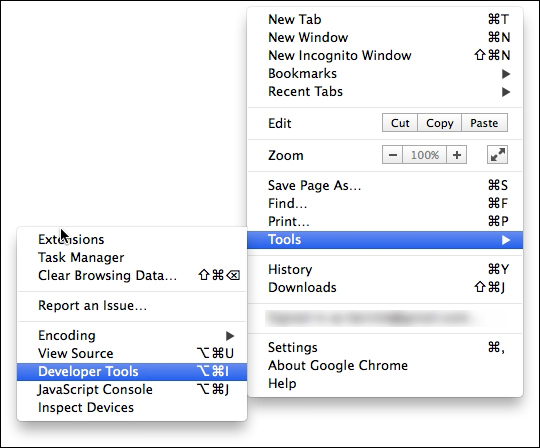The image size is (540, 448).
Task: Open the Encoding submenu arrow
Action: coord(230,336)
